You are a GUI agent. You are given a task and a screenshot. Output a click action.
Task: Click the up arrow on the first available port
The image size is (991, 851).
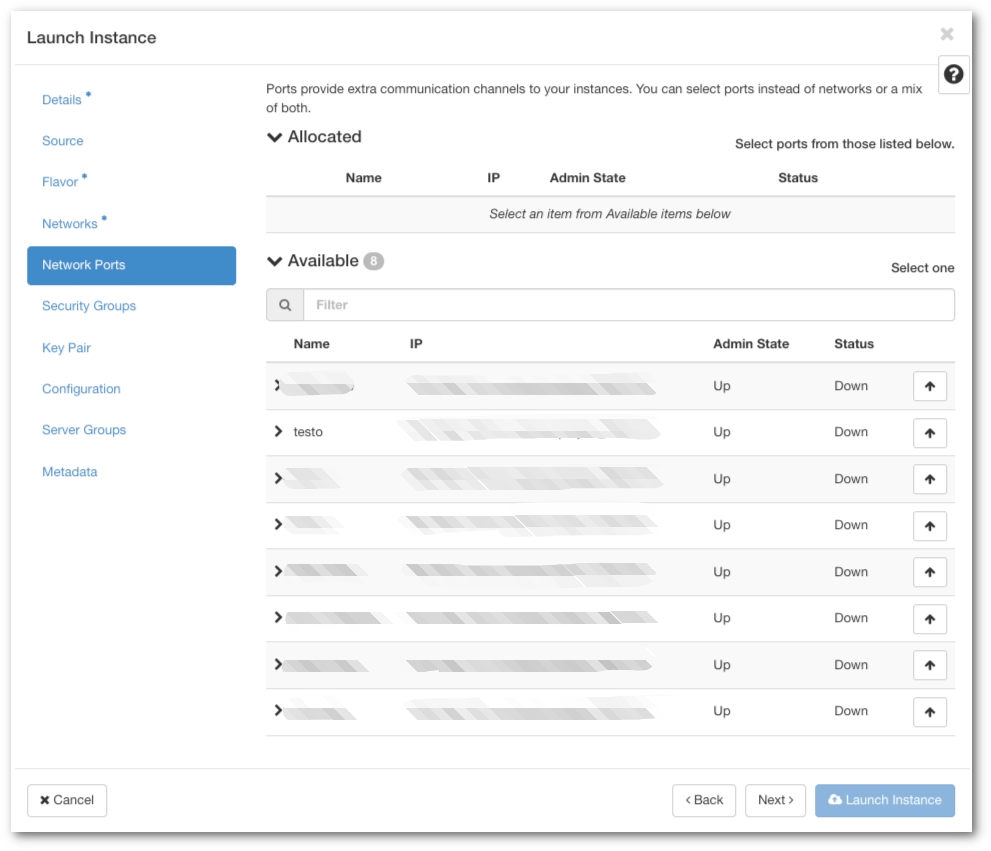pyautogui.click(x=929, y=386)
